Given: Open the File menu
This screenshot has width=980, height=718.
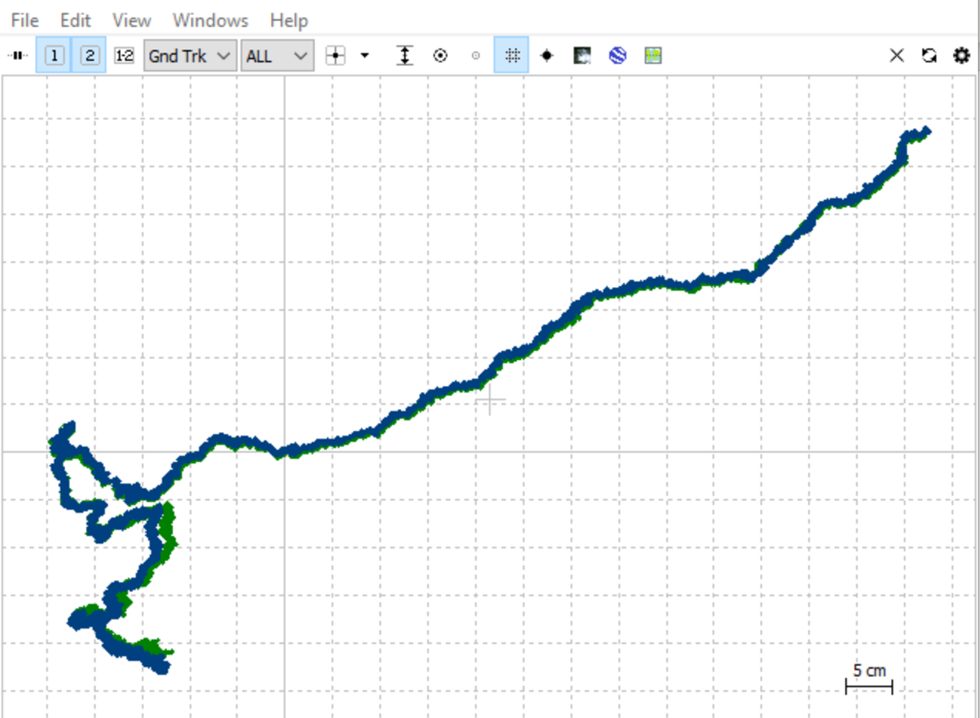Looking at the screenshot, I should point(24,20).
